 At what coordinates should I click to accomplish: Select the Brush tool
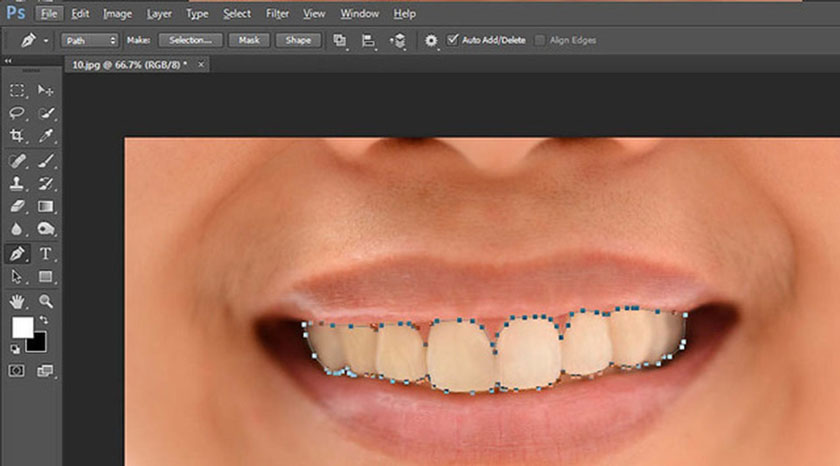click(46, 160)
